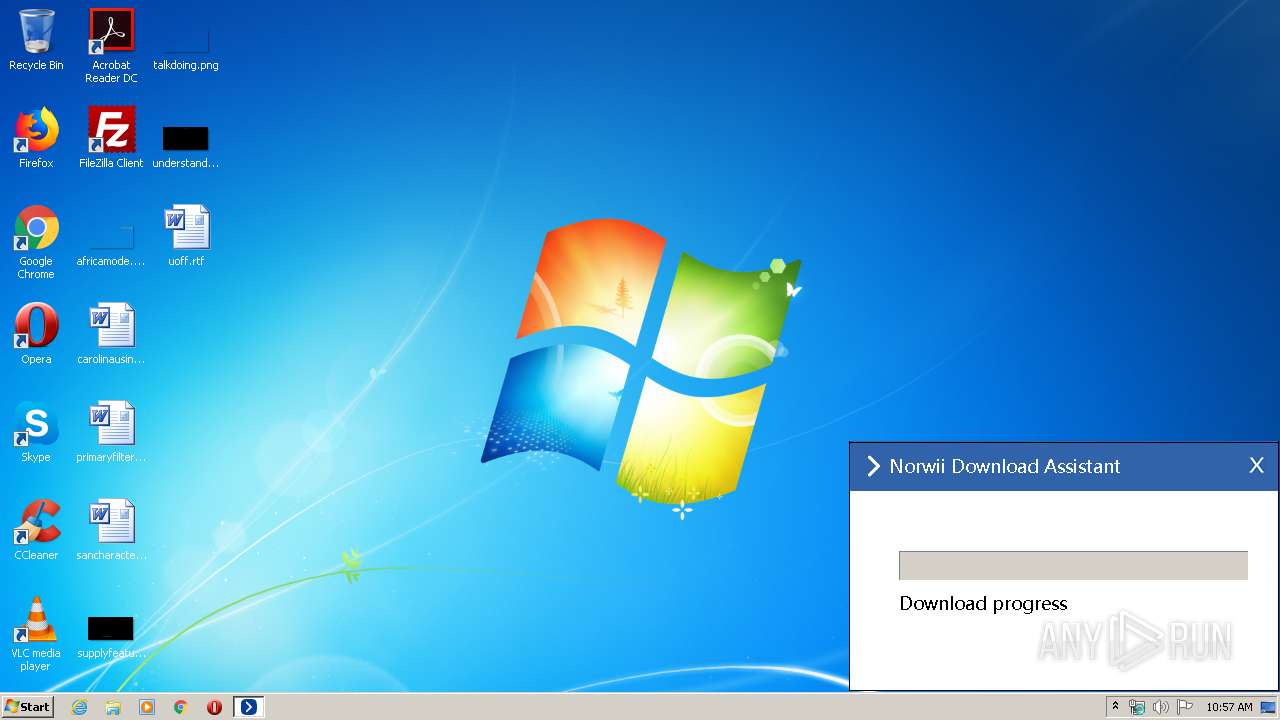Show hidden system tray icons
The width and height of the screenshot is (1280, 720).
[1115, 707]
